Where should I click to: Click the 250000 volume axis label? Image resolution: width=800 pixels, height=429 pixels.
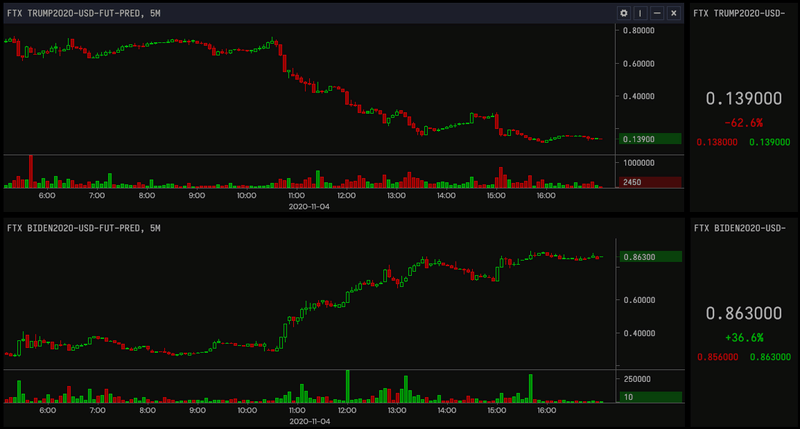637,379
